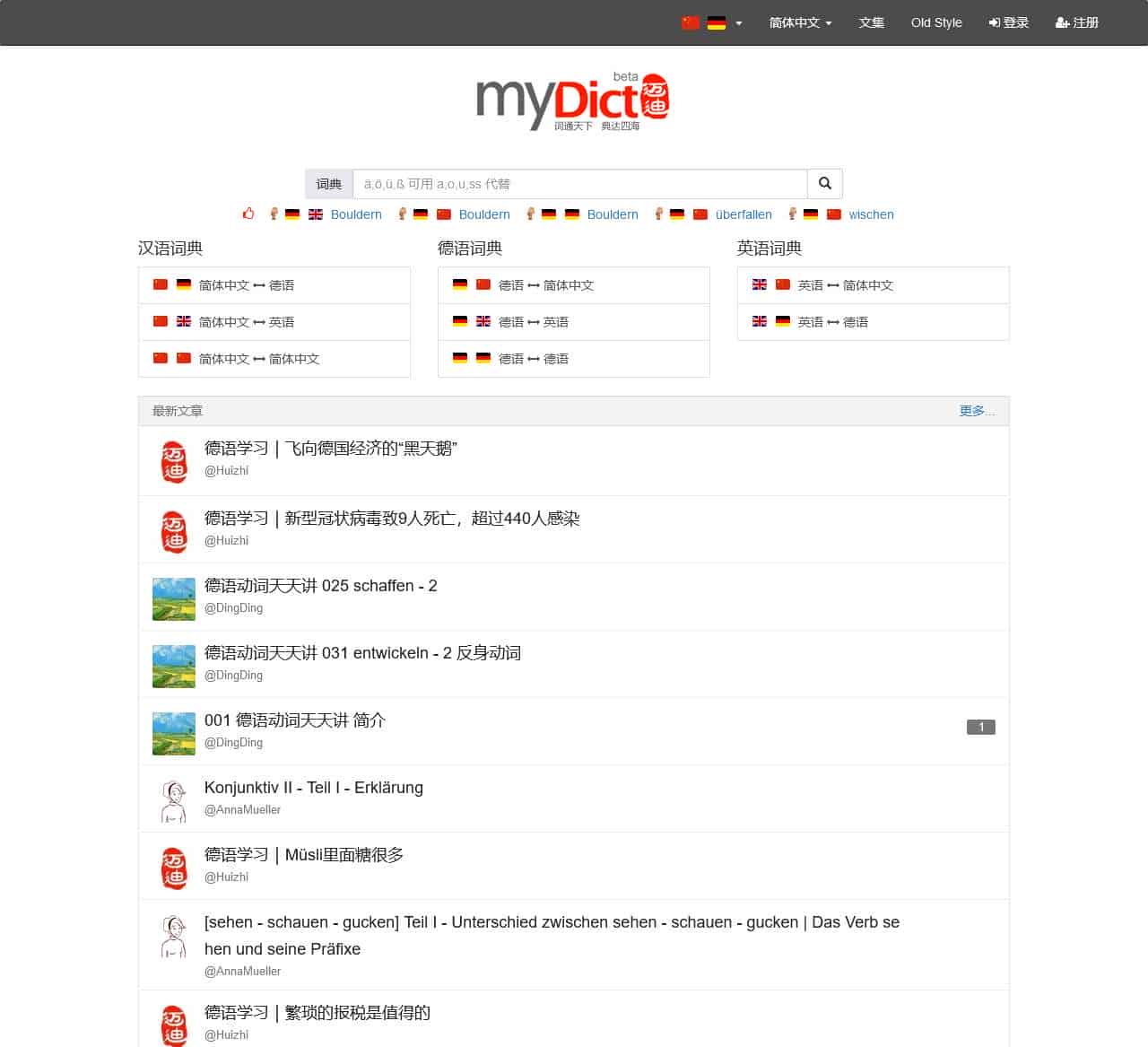Click the 德语词典 section heading
Screen dimensions: 1148x1047
[470, 249]
